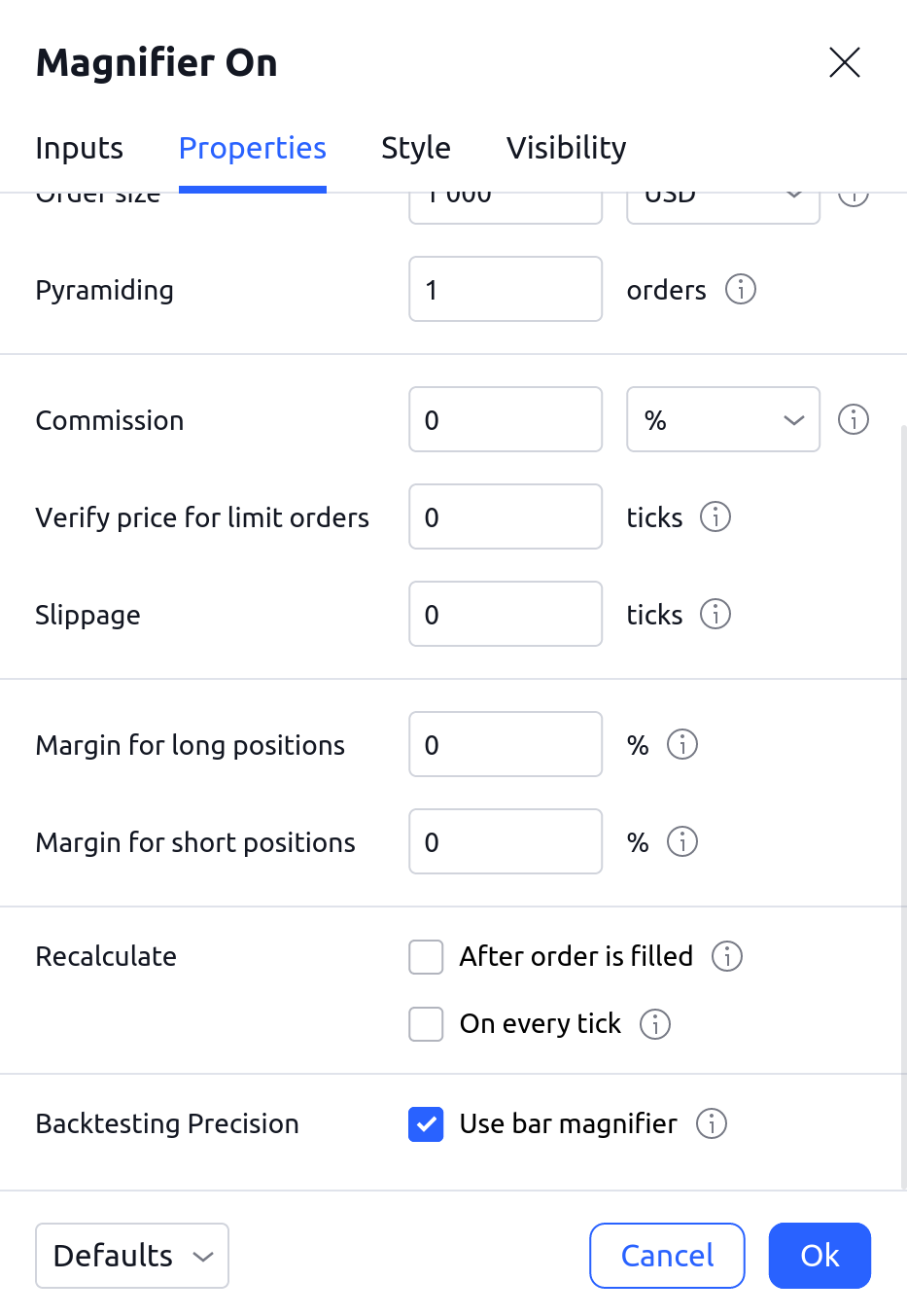Click the Slippage ticks input field
This screenshot has height=1316, width=907.
pos(506,615)
